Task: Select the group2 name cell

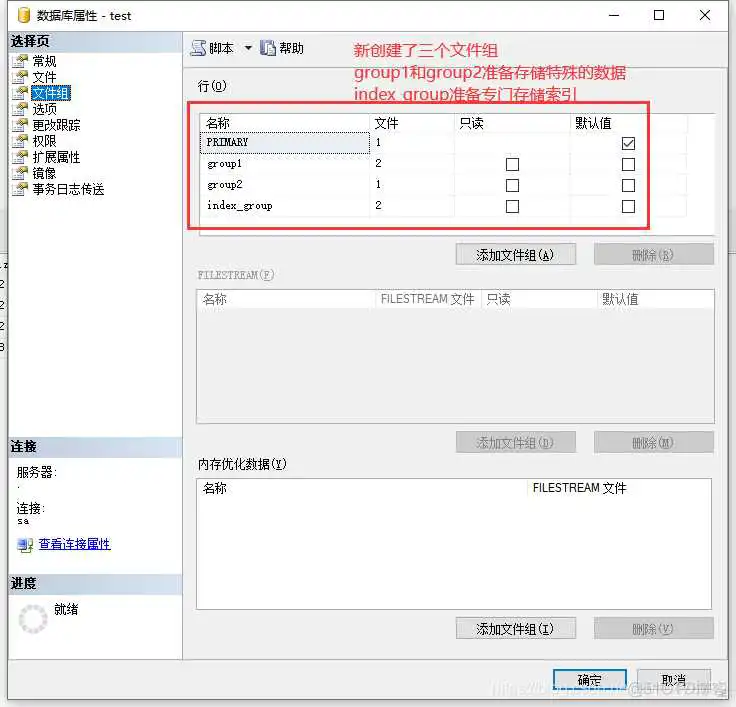Action: (x=285, y=185)
